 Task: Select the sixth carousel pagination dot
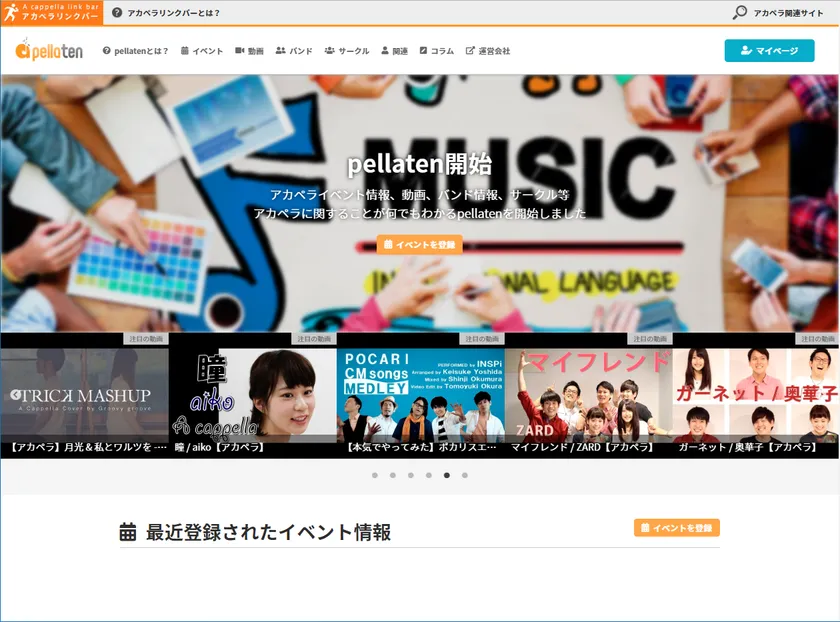tap(464, 475)
